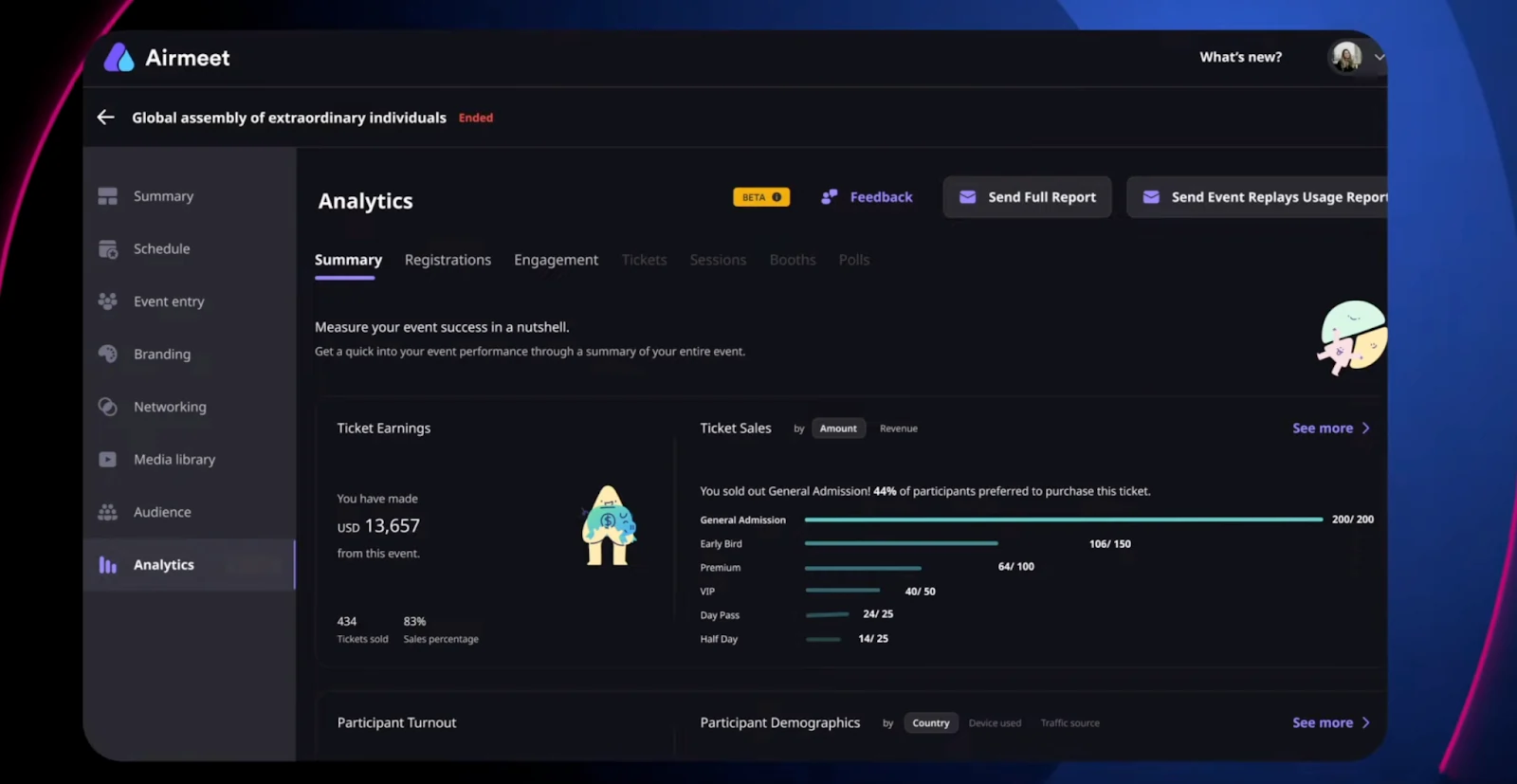This screenshot has height=784, width=1517.
Task: Click the Analytics bar chart icon
Action: click(108, 565)
